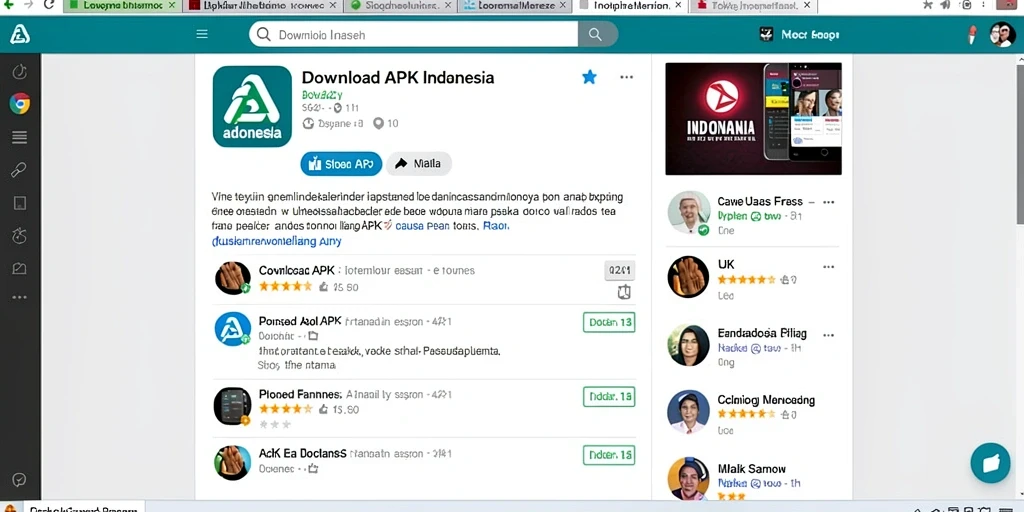Open the teal chat bubble floating button

point(990,463)
